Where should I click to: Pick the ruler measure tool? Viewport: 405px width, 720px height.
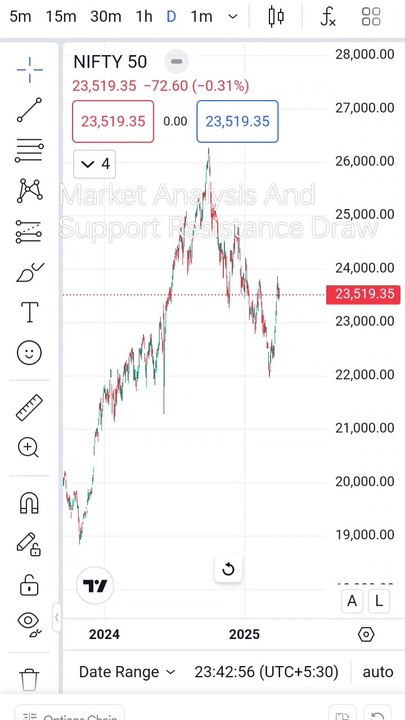click(x=29, y=408)
